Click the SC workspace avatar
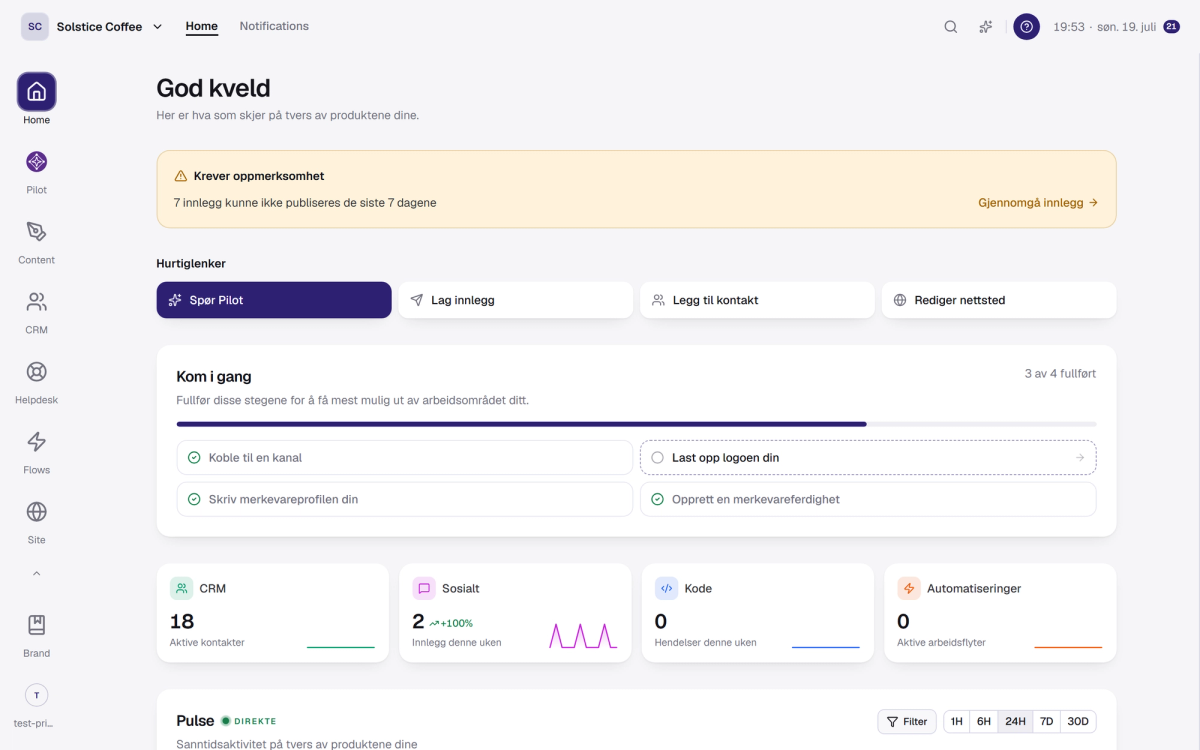 tap(35, 27)
